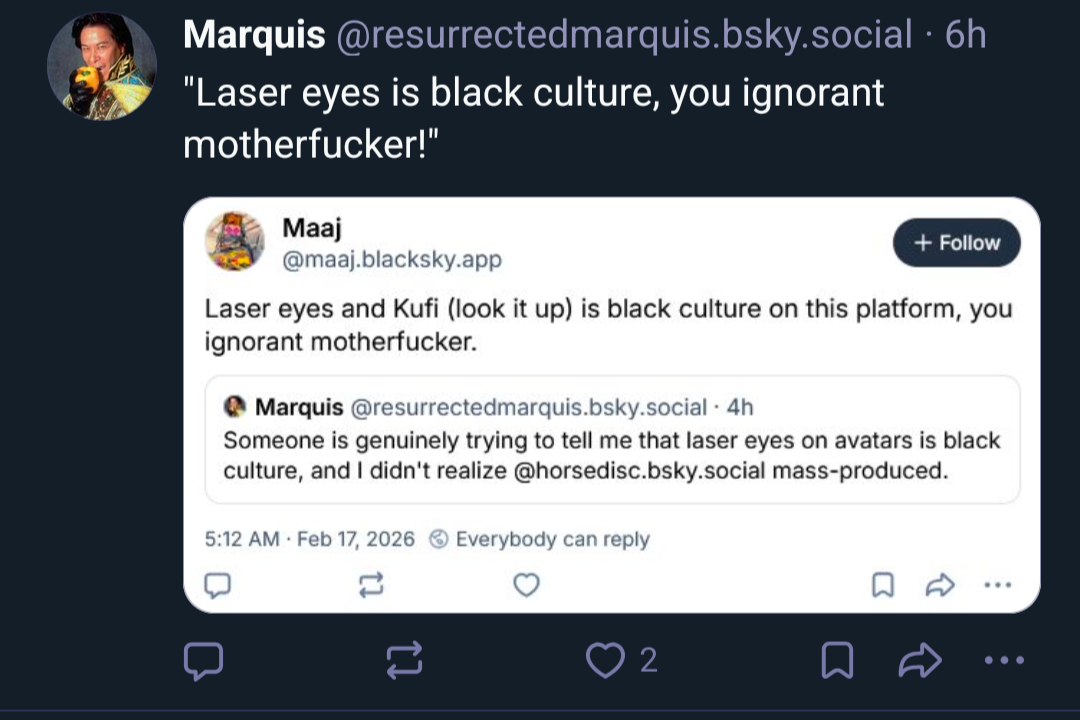Like the post with 2 likes
Viewport: 1080px width, 720px height.
pos(605,660)
